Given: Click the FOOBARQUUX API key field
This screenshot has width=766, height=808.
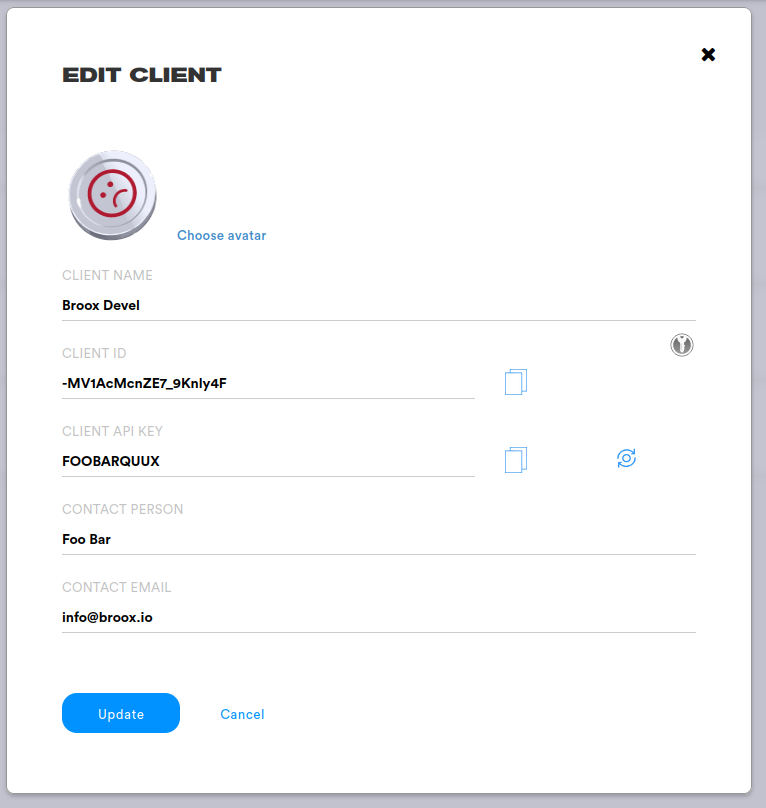Looking at the screenshot, I should pyautogui.click(x=268, y=461).
